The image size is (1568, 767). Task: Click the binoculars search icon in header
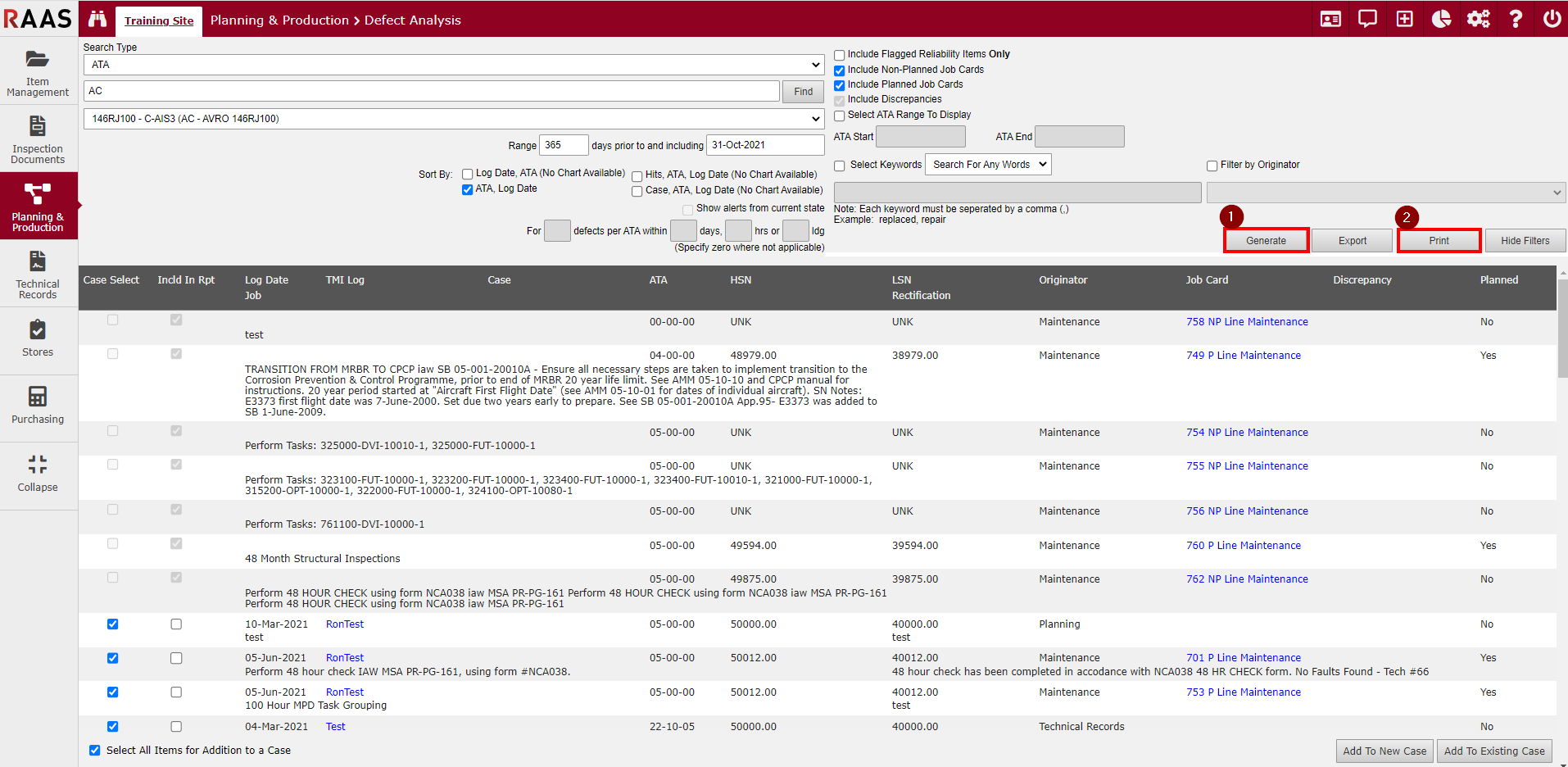click(97, 19)
